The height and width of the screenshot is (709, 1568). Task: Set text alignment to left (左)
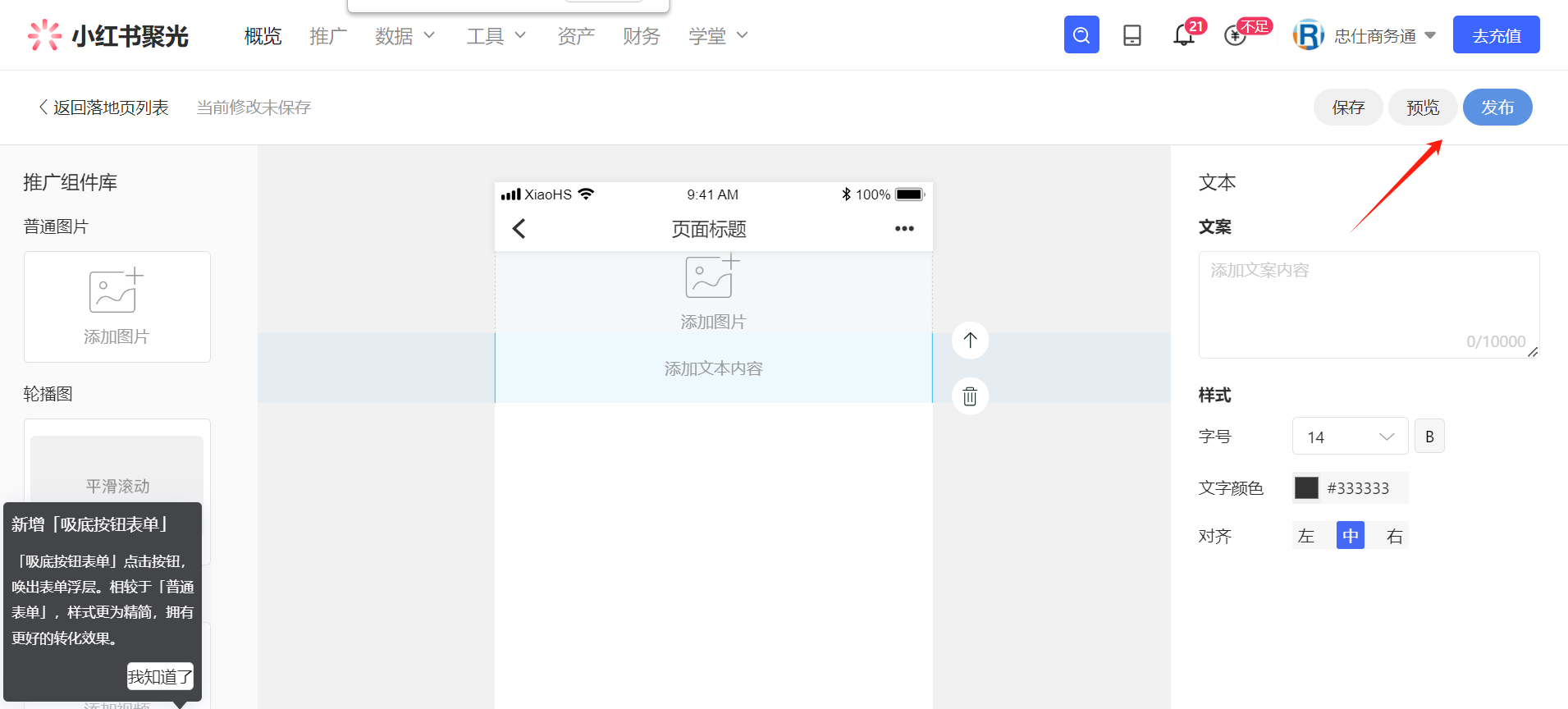(1306, 536)
